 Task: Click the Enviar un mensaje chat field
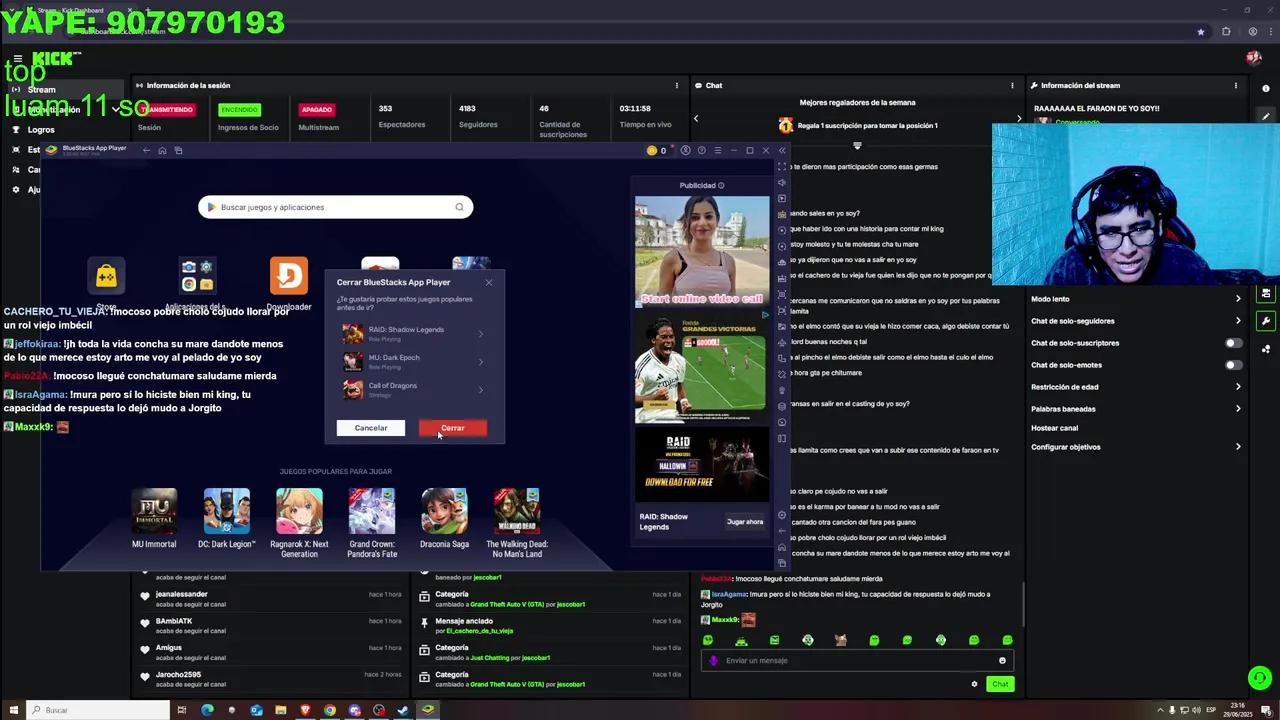[x=858, y=660]
